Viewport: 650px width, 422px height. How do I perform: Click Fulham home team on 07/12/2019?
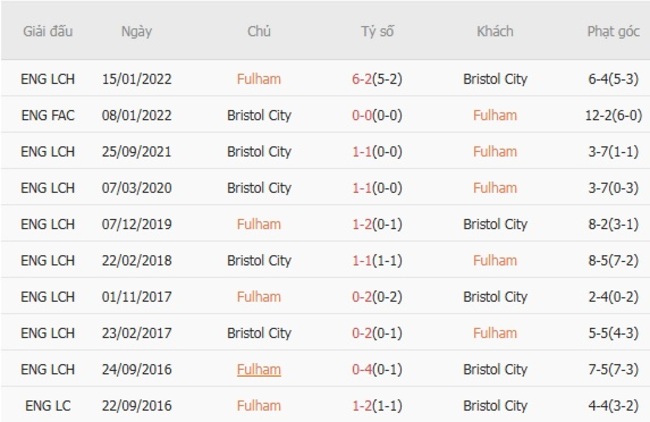point(259,224)
